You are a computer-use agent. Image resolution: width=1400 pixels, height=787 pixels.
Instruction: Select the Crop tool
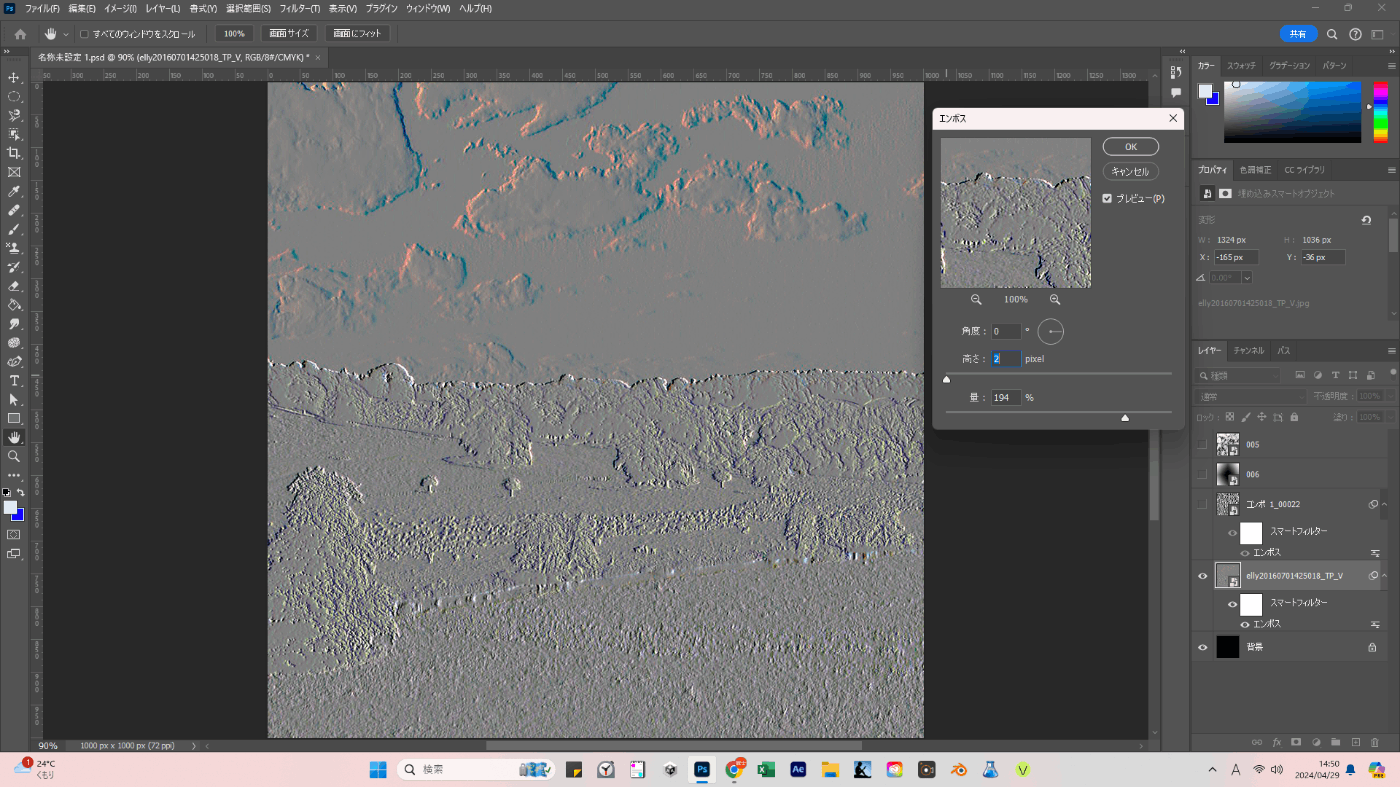coord(14,153)
